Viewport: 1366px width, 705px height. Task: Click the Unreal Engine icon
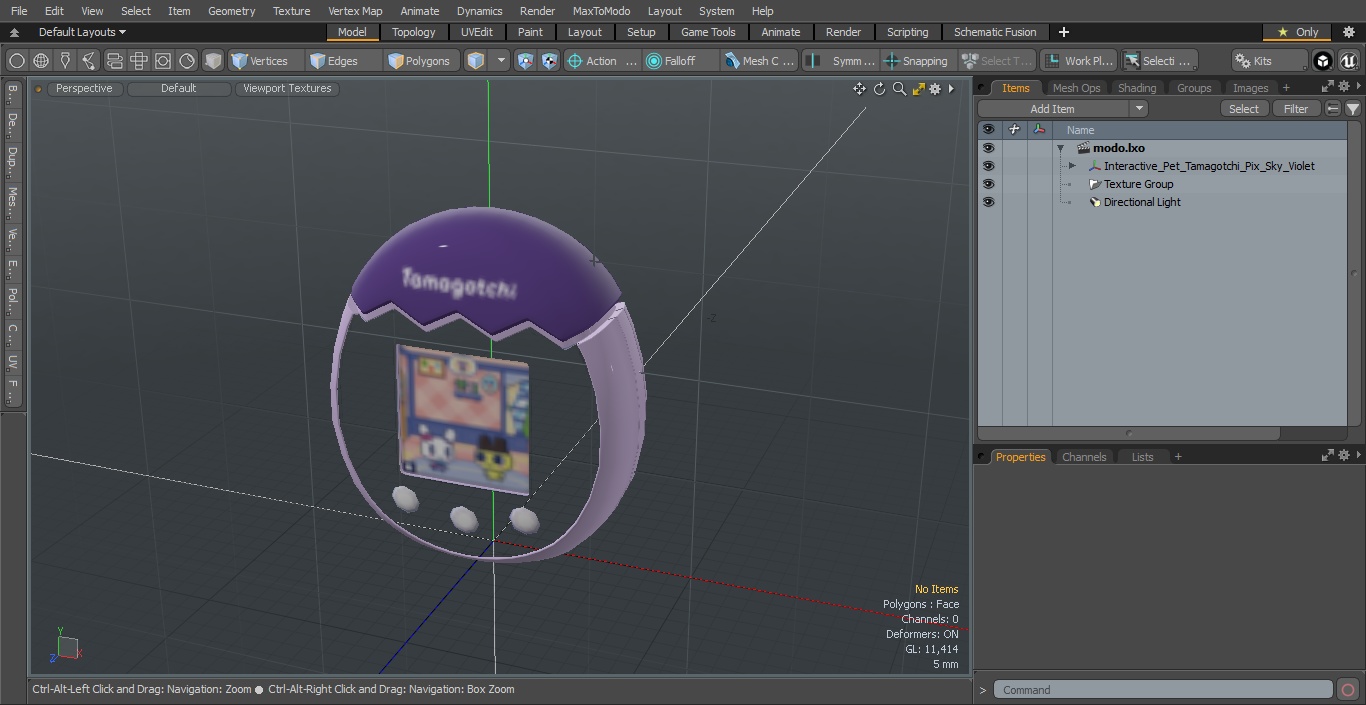[1349, 61]
